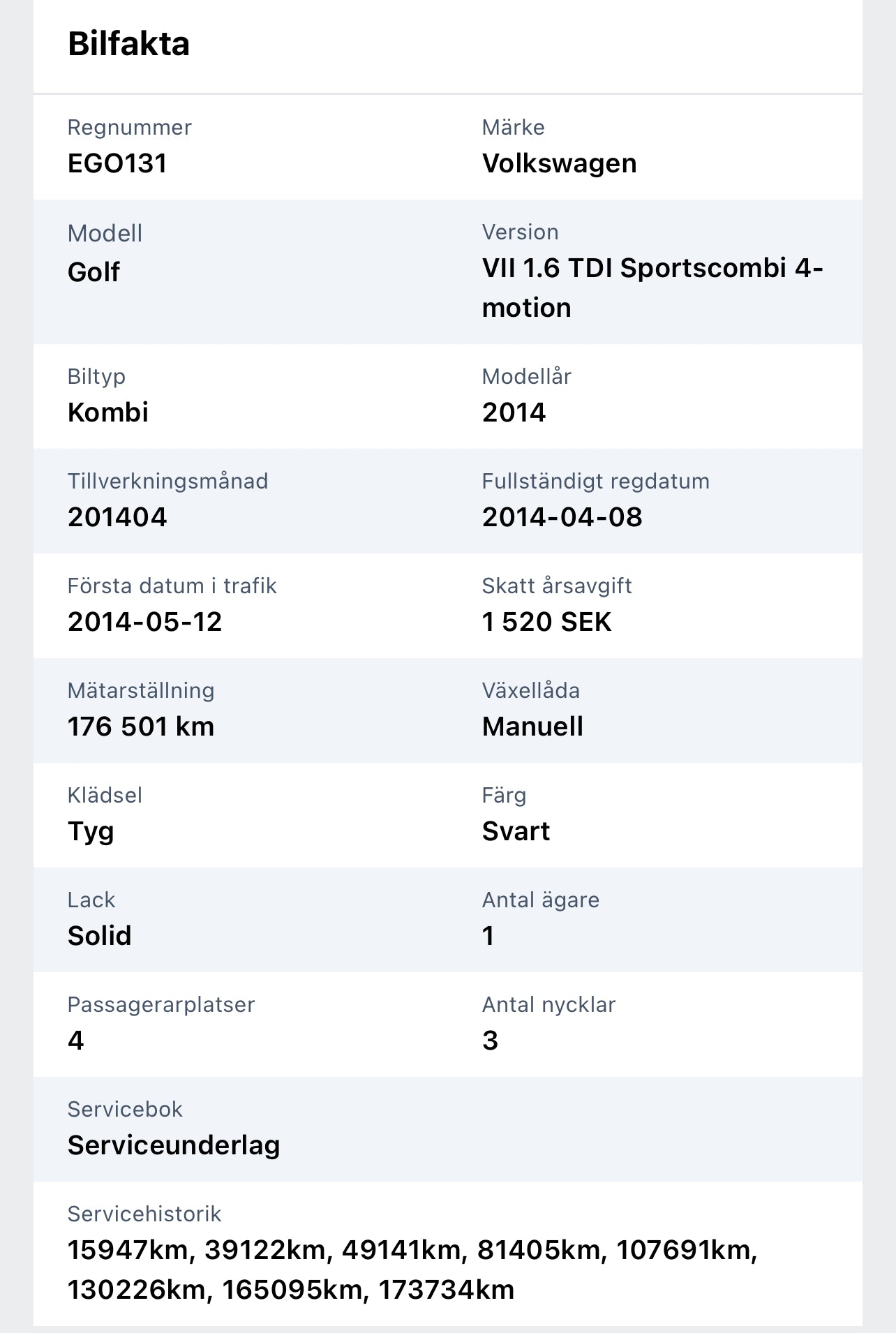Select the manufacturing month 201404
Screen dimensions: 896x1333
click(117, 517)
